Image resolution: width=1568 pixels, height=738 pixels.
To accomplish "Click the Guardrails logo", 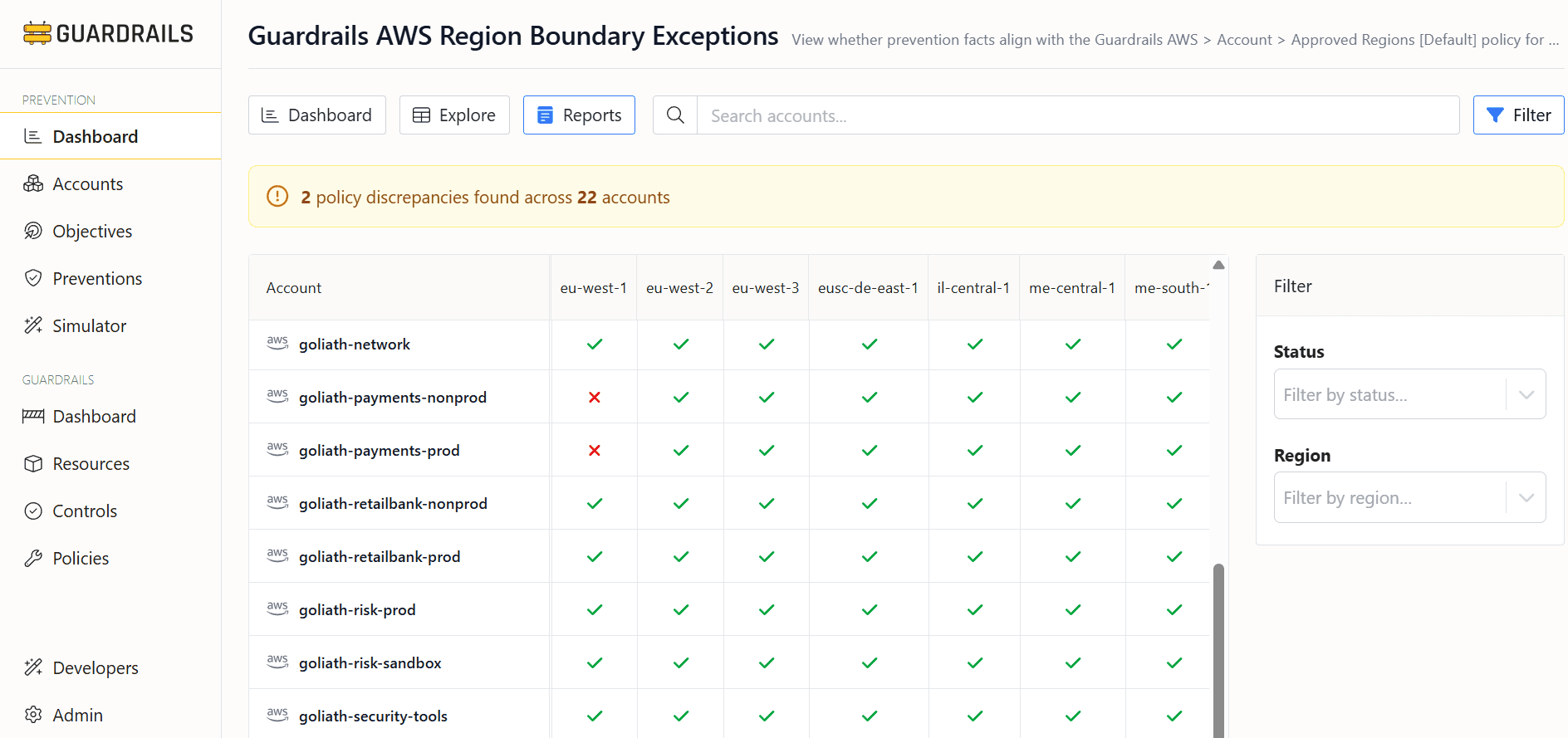I will point(108,33).
